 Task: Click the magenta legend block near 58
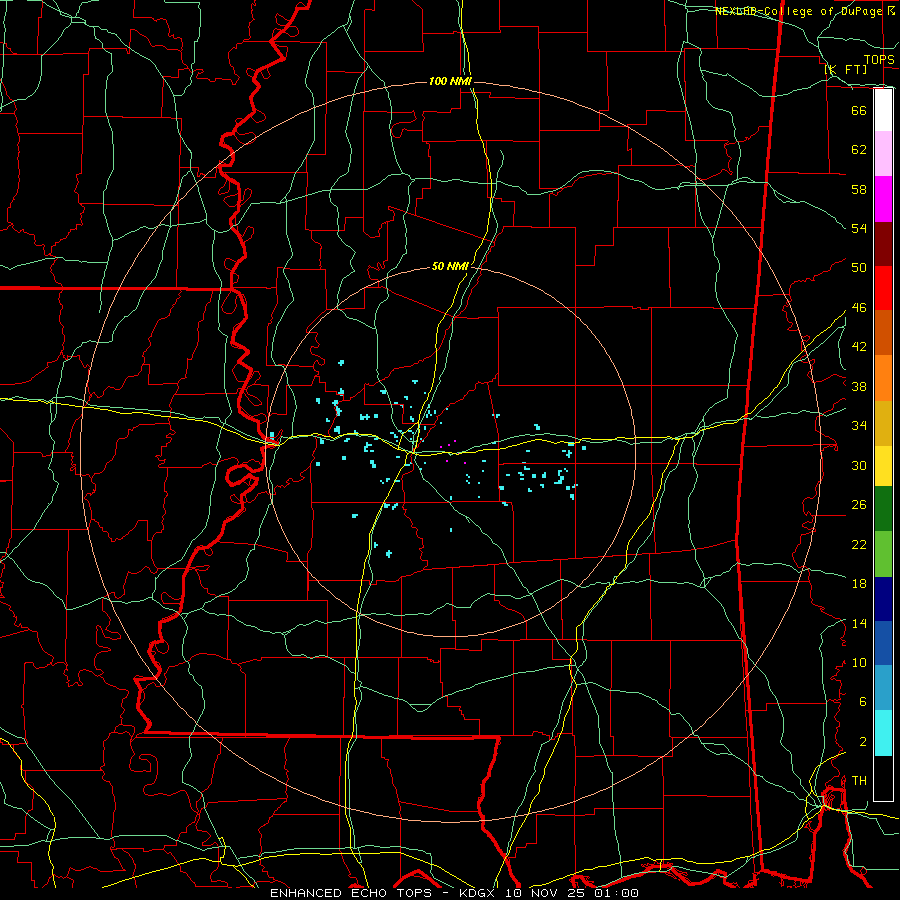883,199
